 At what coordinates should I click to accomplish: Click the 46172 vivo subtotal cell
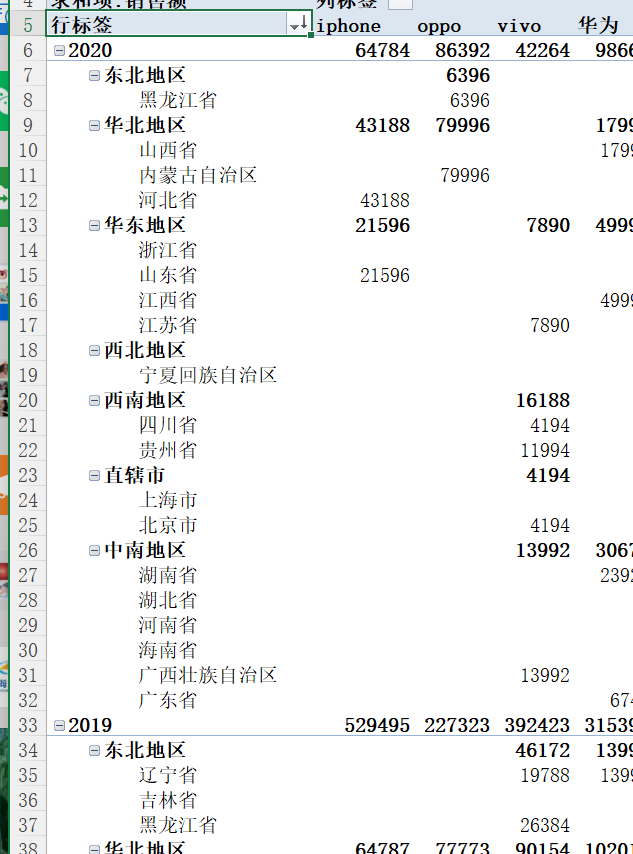543,751
